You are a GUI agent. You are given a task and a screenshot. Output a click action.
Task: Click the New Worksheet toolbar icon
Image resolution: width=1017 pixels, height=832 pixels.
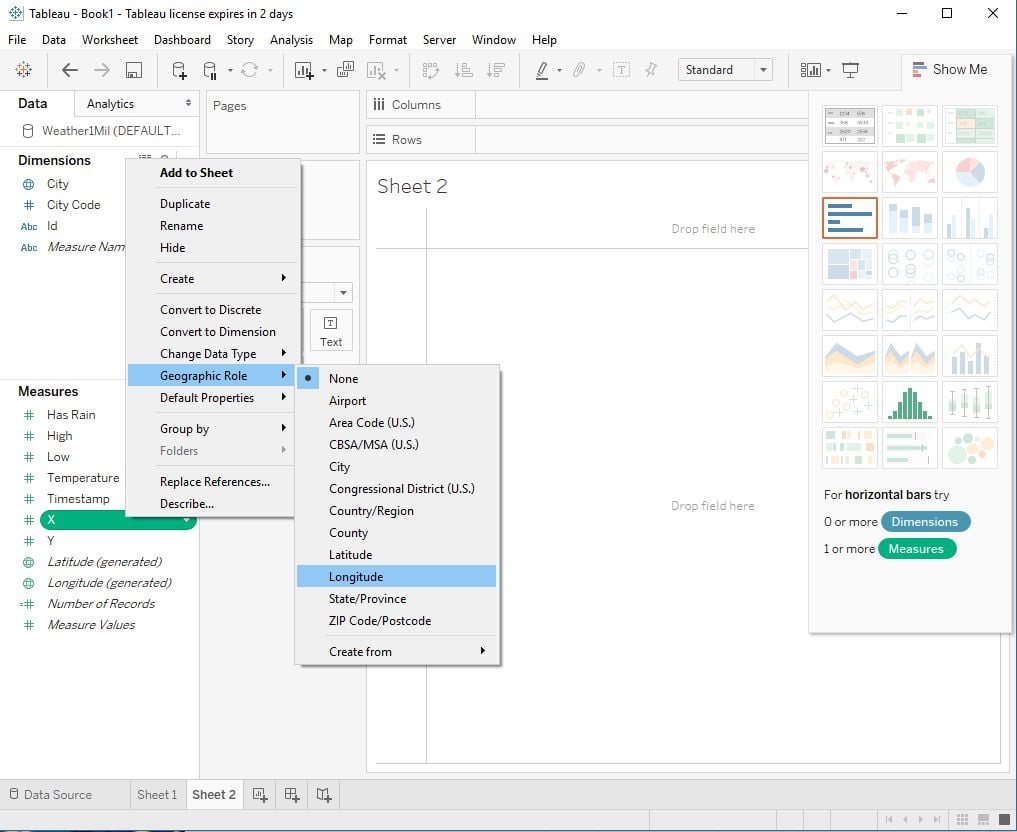(x=304, y=70)
